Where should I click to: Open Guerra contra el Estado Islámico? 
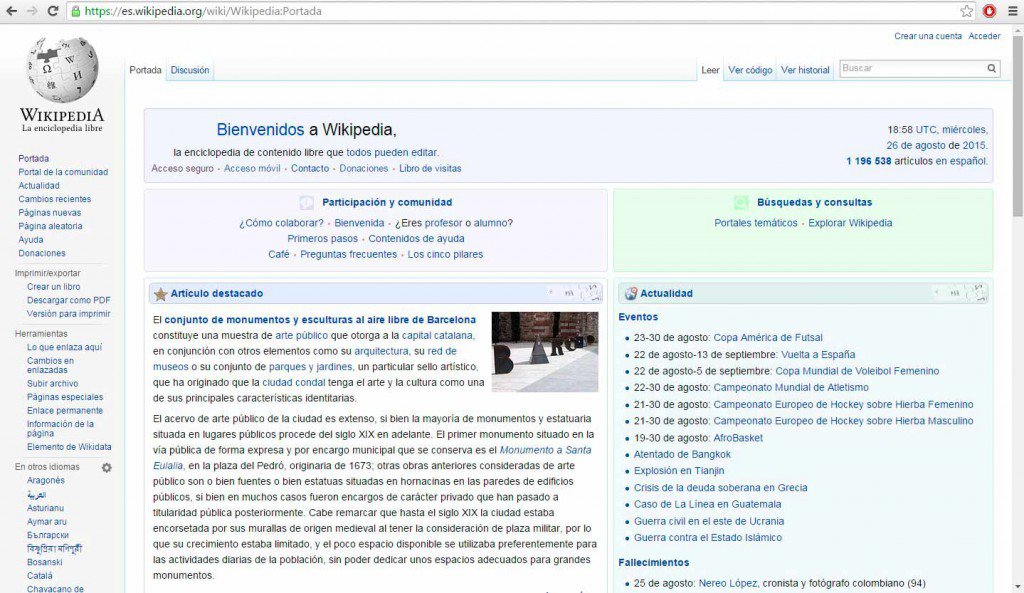click(x=708, y=538)
